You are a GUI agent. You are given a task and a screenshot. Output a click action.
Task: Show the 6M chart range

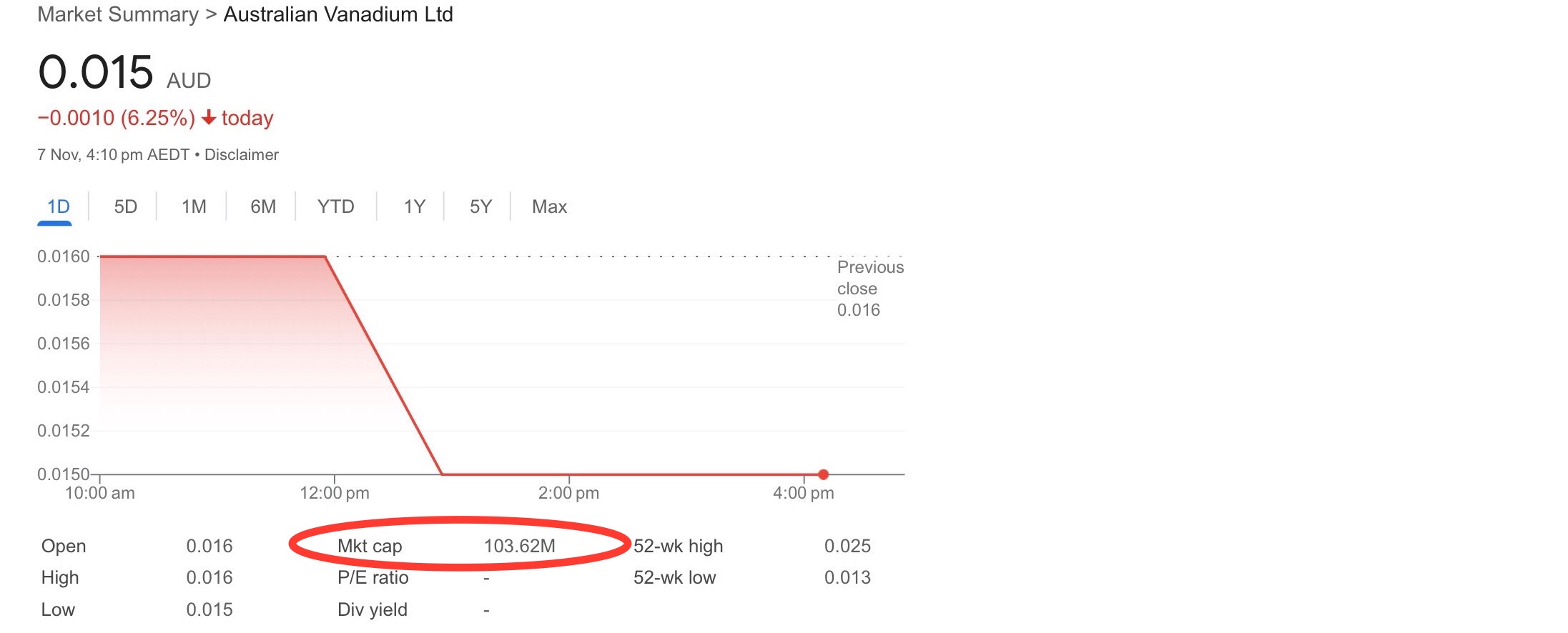(x=263, y=207)
